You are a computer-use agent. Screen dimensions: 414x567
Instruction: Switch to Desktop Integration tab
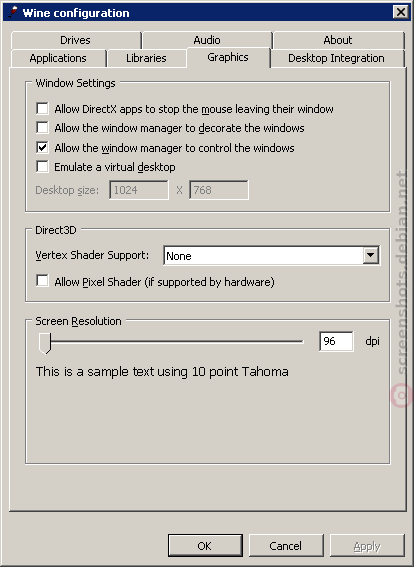pyautogui.click(x=336, y=58)
